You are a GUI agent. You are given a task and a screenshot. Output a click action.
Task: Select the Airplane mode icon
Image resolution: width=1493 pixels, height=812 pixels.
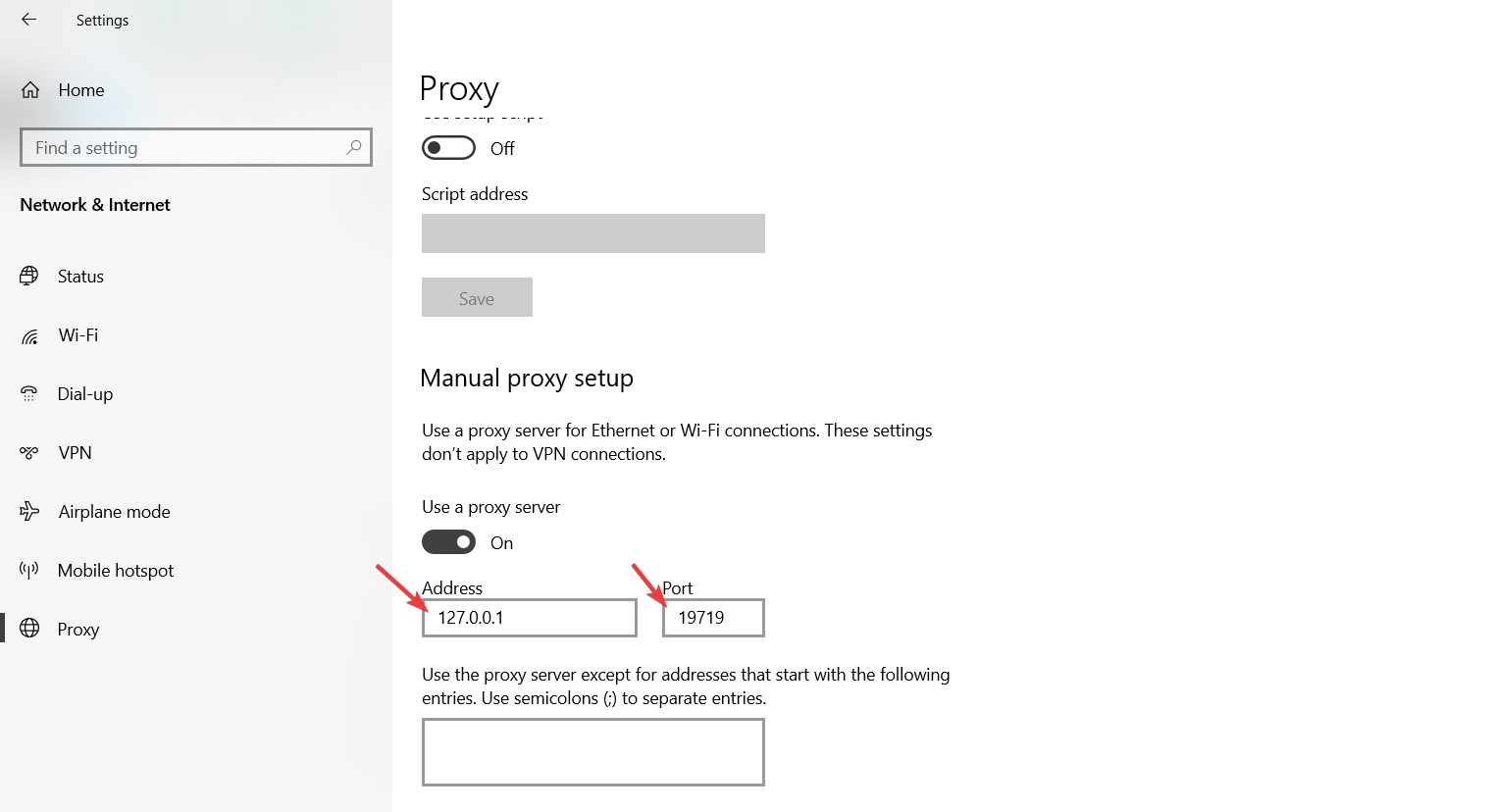29,511
